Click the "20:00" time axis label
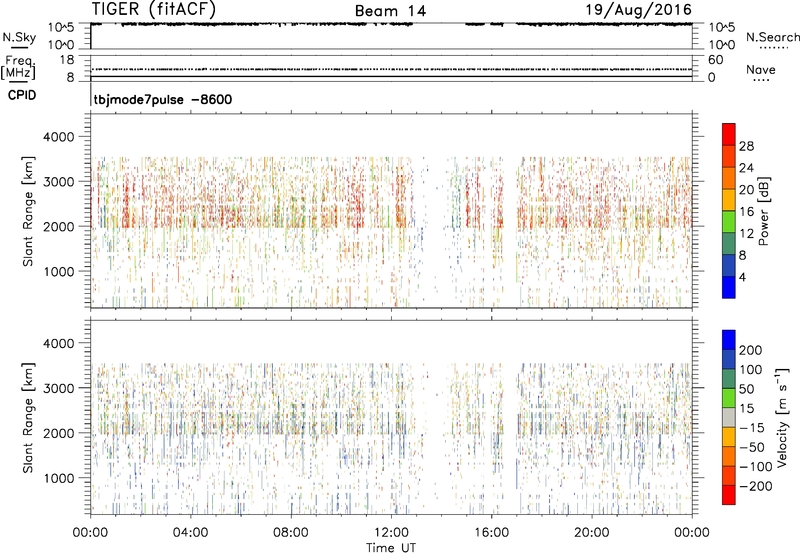Viewport: 800px width, 554px height. [592, 533]
